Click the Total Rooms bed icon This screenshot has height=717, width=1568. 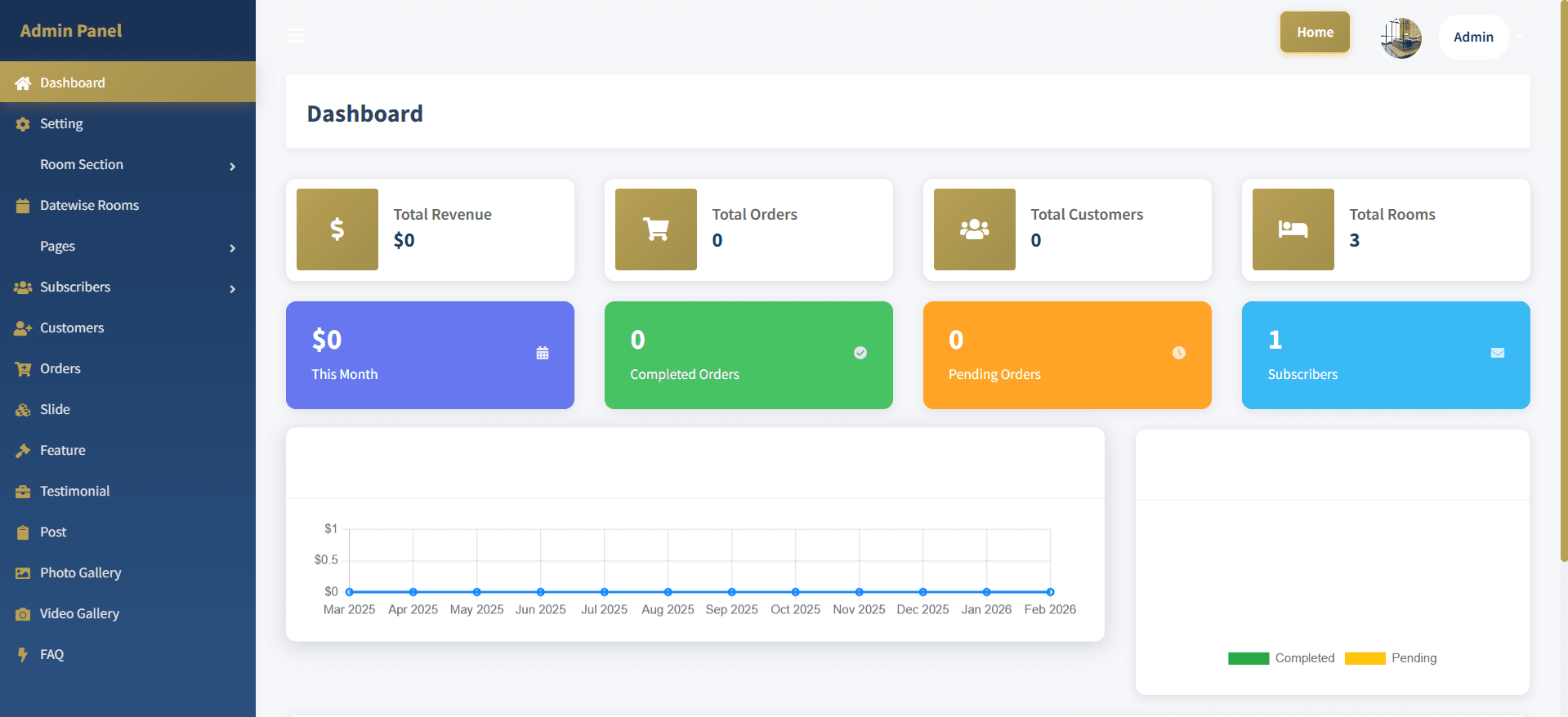click(x=1293, y=229)
